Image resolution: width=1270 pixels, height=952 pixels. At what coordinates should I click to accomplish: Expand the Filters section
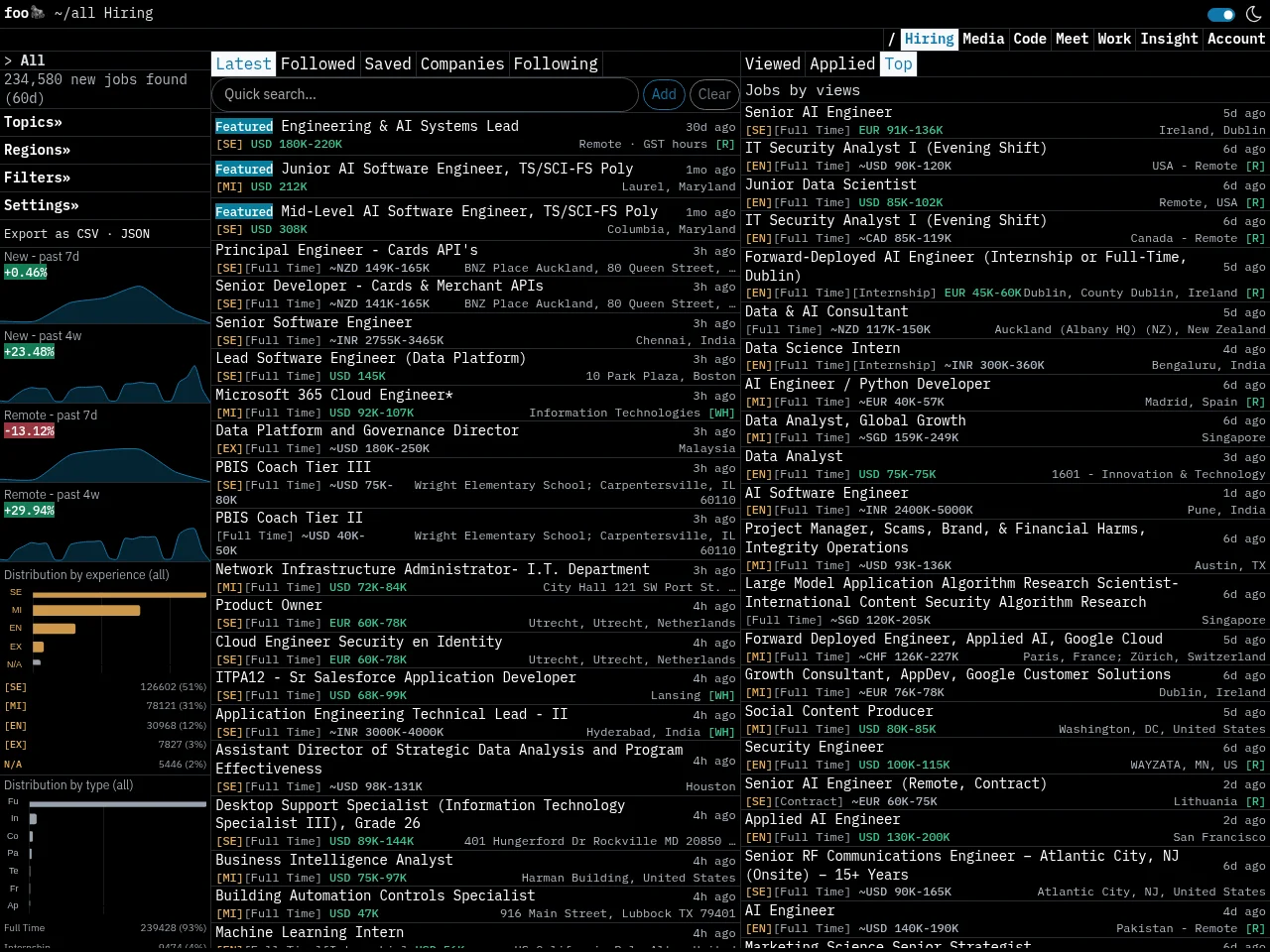click(x=37, y=178)
